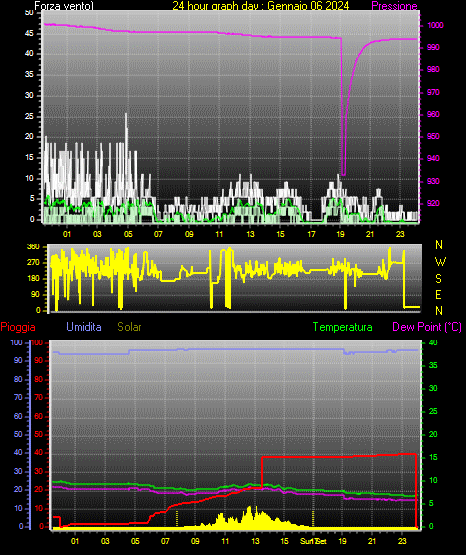Click the E compass direction label

[438, 294]
